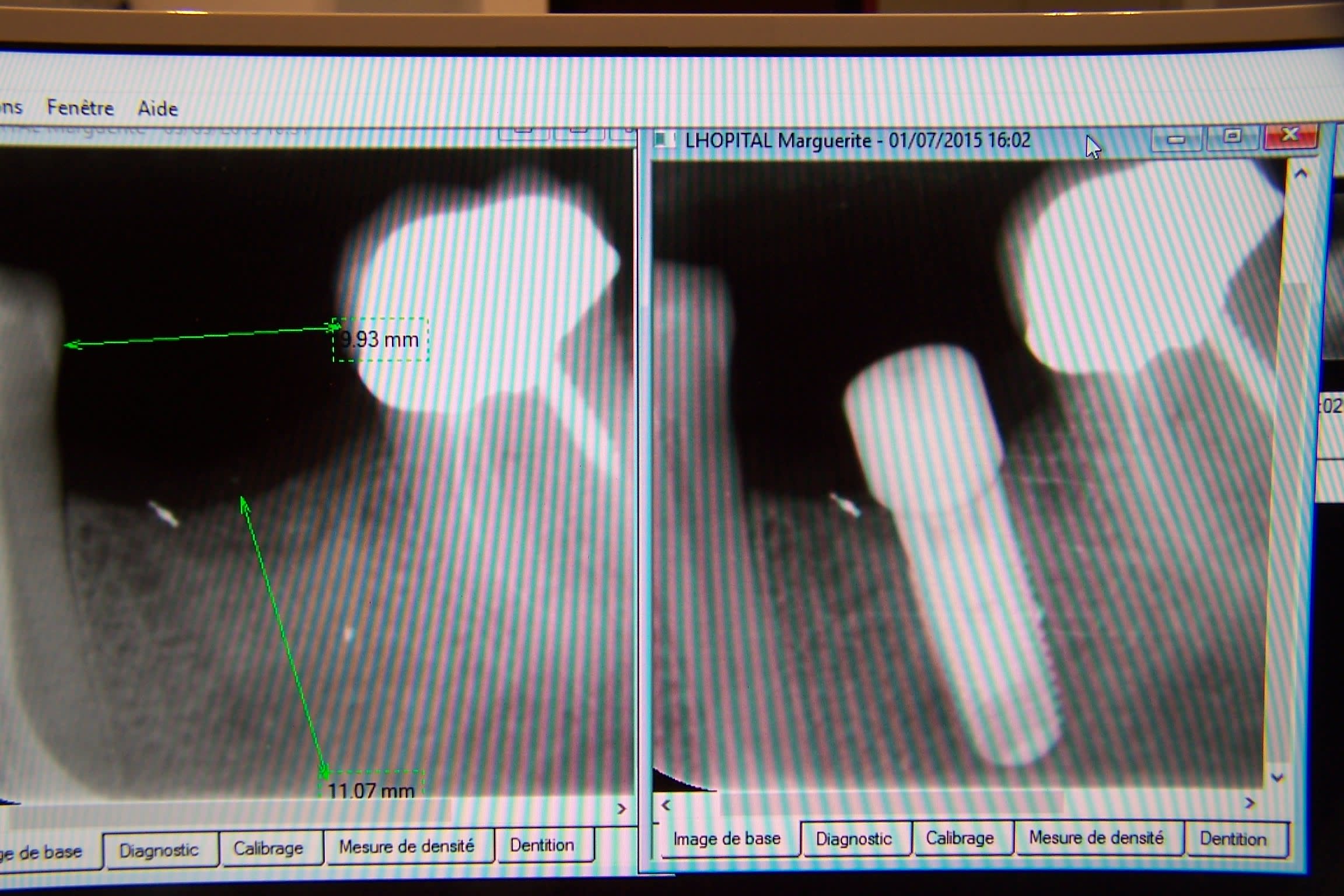Close the LHOPITAL Marguerite 16:02 window
Viewport: 1344px width, 896px height.
coord(1290,136)
